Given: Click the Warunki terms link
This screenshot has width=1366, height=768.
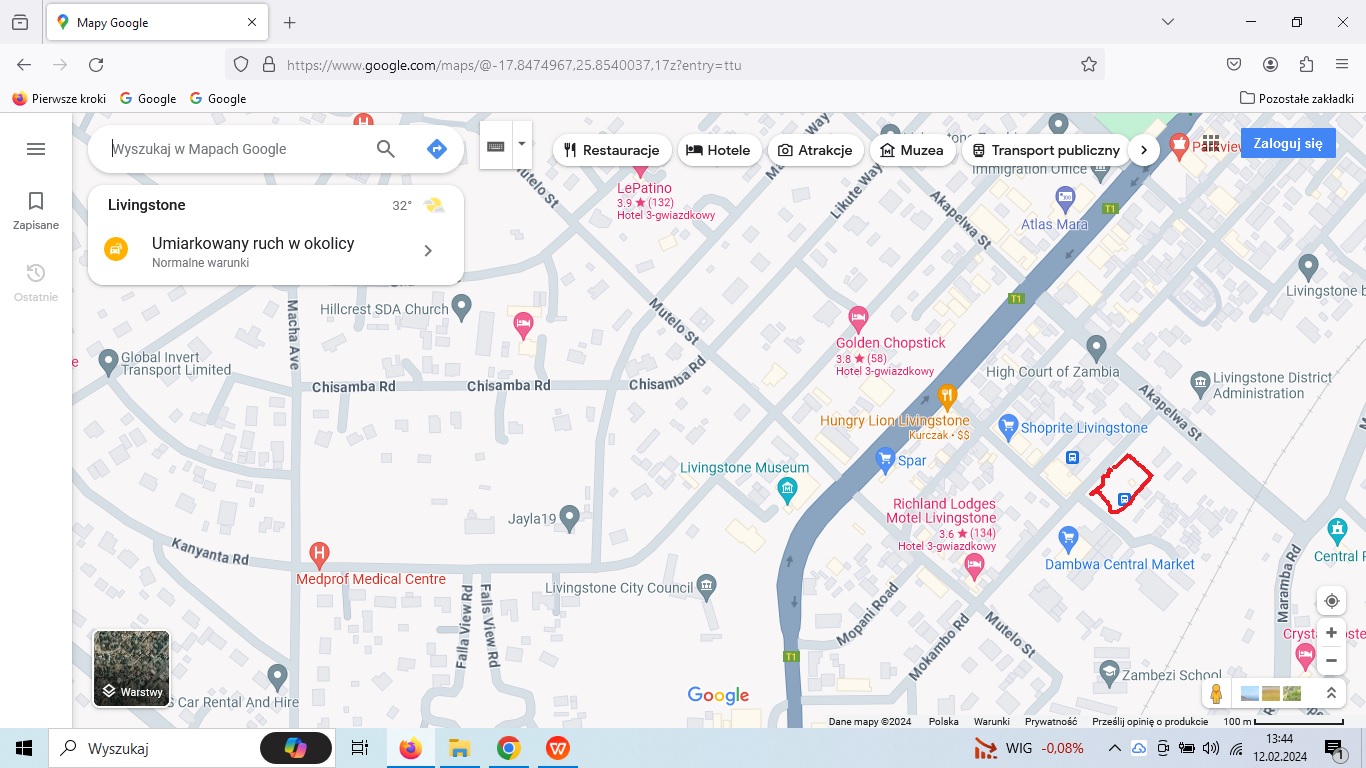Looking at the screenshot, I should point(992,721).
